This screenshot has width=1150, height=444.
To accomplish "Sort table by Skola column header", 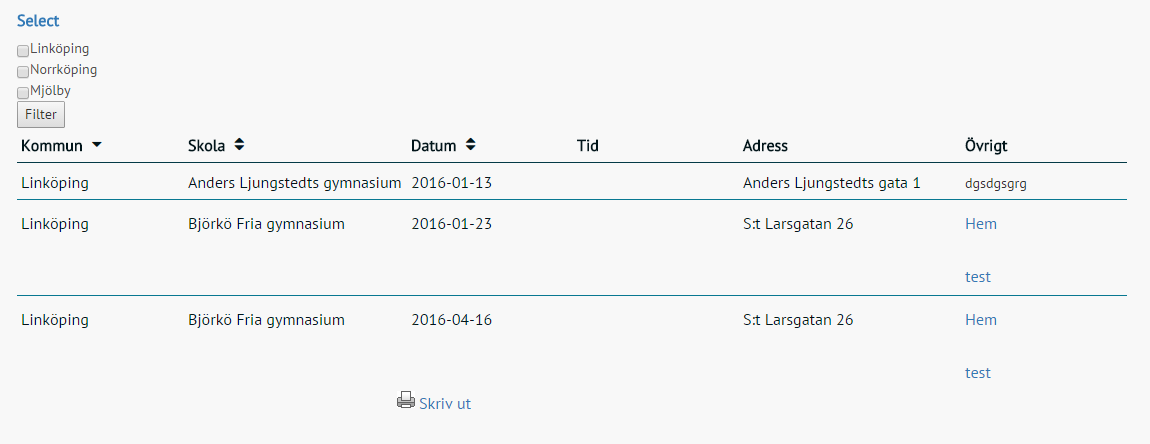I will [x=206, y=145].
